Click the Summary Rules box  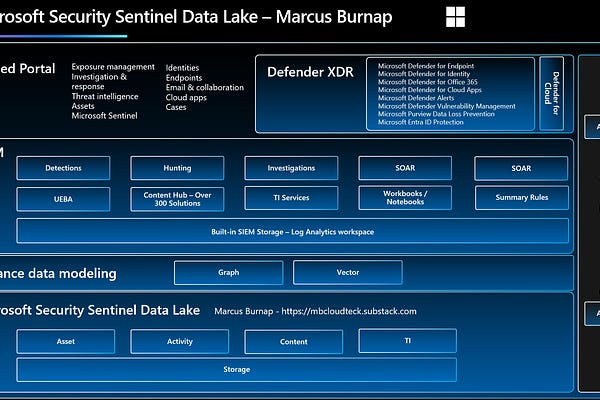pos(522,198)
